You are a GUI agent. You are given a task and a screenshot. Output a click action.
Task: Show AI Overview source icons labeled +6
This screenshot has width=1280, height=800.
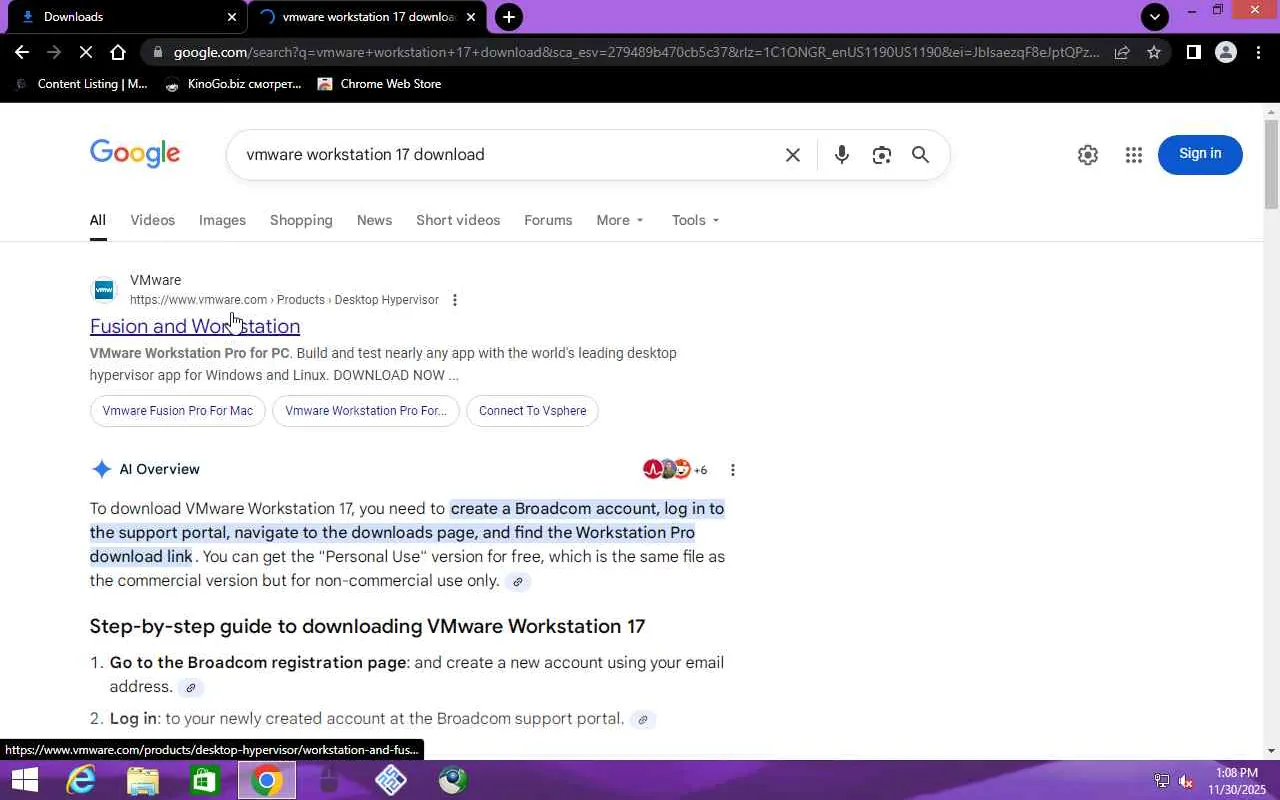(x=675, y=470)
